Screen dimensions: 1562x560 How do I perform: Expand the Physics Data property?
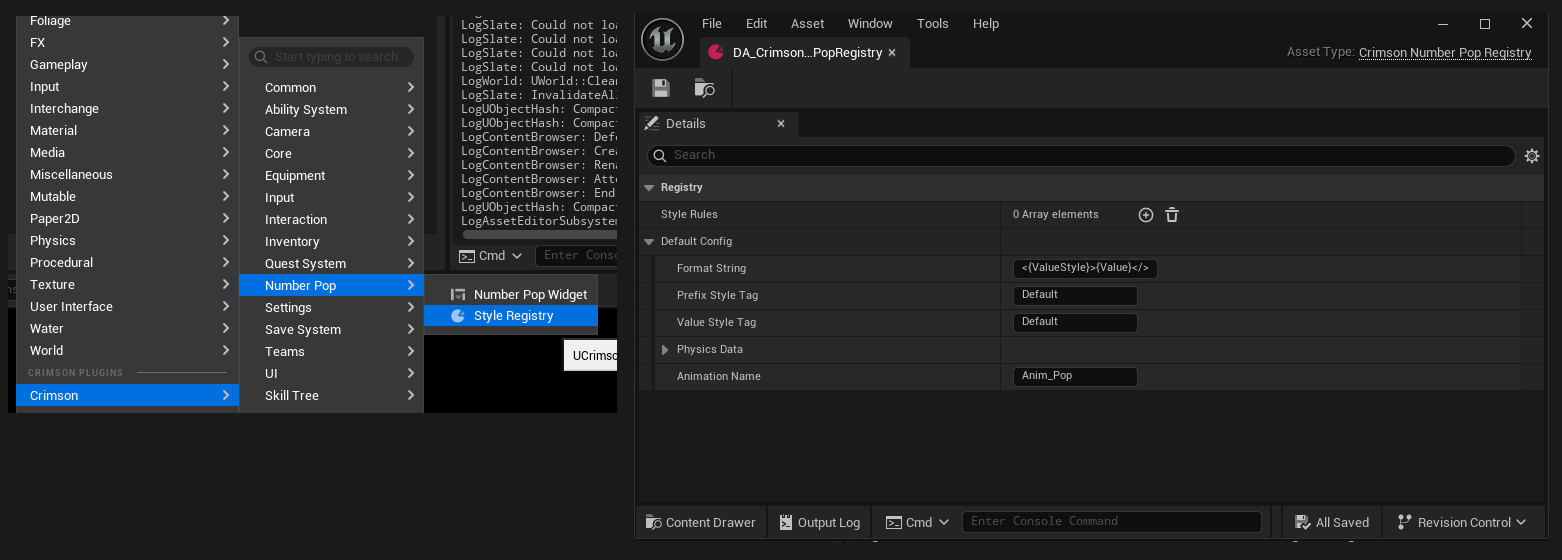(665, 350)
